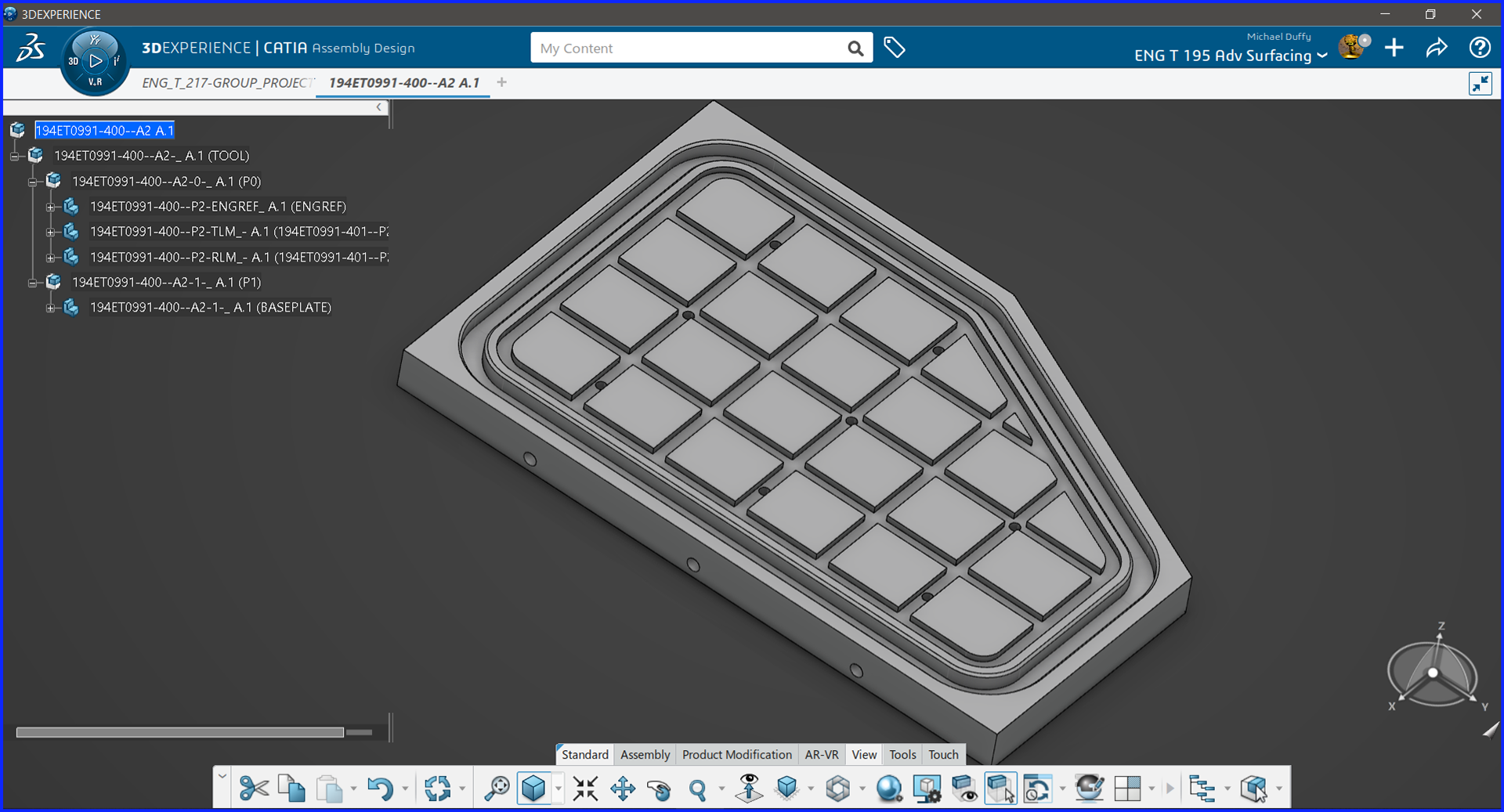Open dropdown arrow next to Zoom magnifier
This screenshot has height=812, width=1504.
[x=721, y=789]
